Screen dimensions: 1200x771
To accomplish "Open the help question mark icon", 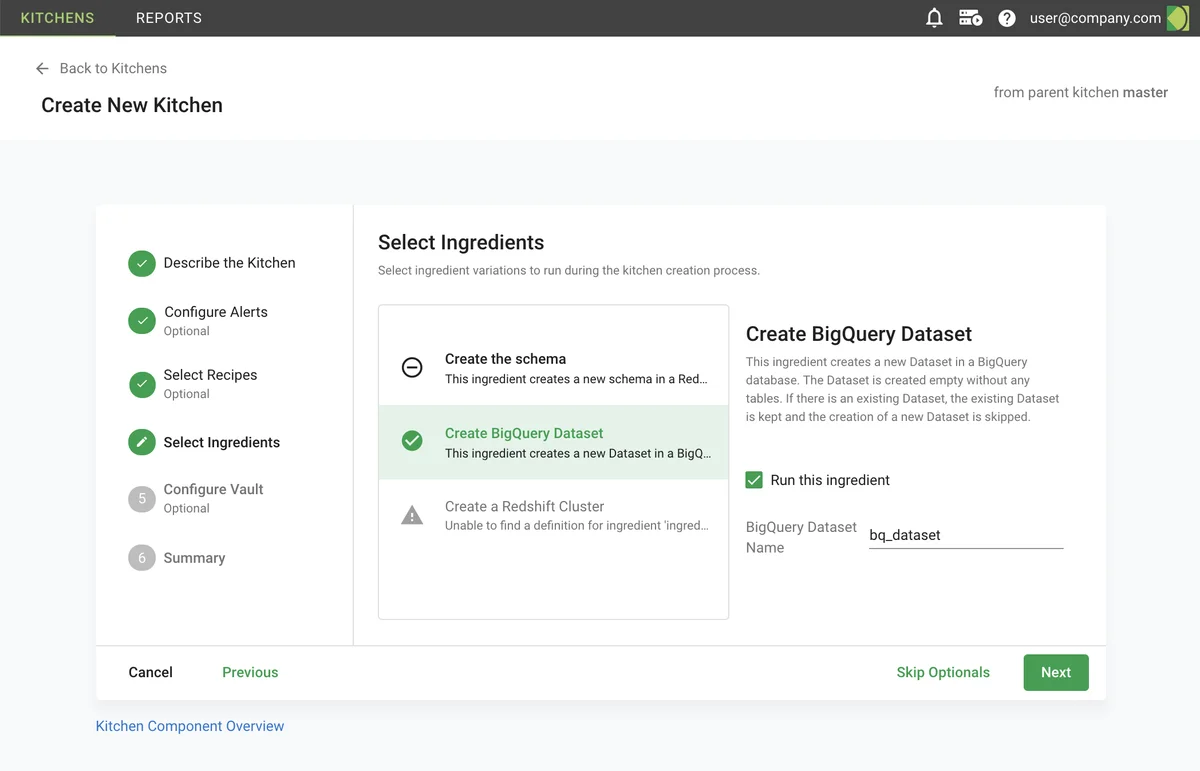I will [x=1007, y=17].
